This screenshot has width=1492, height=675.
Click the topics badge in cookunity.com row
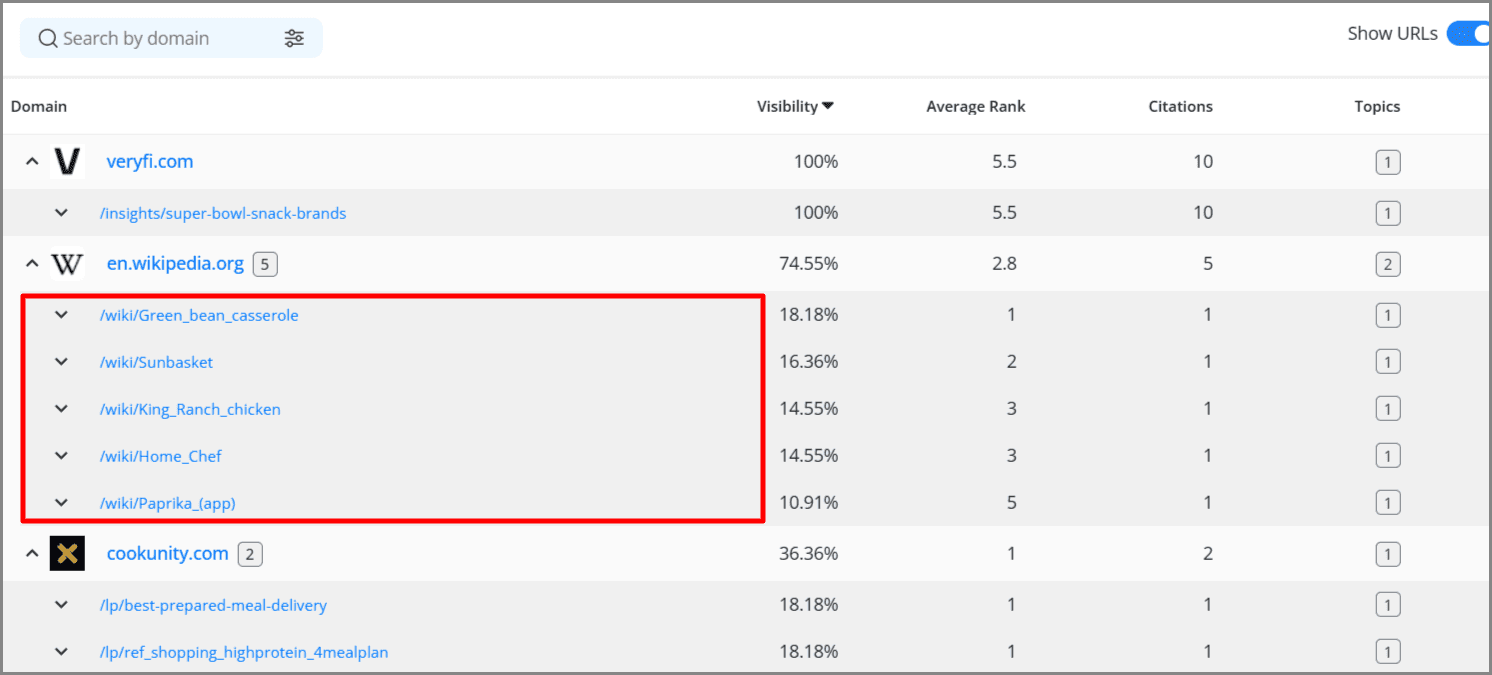[x=1387, y=554]
